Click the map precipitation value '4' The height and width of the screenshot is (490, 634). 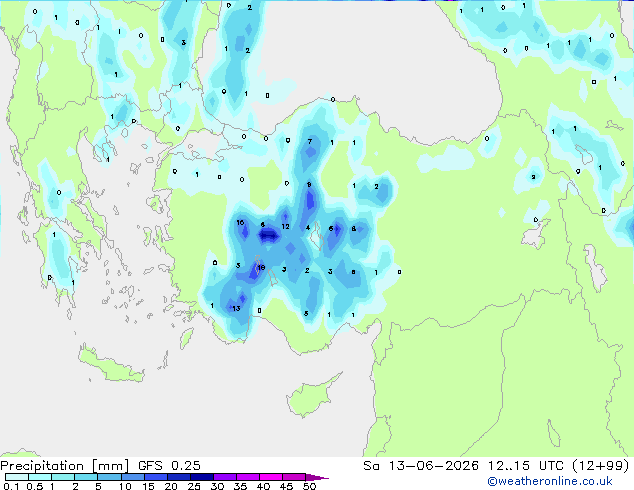pos(308,228)
